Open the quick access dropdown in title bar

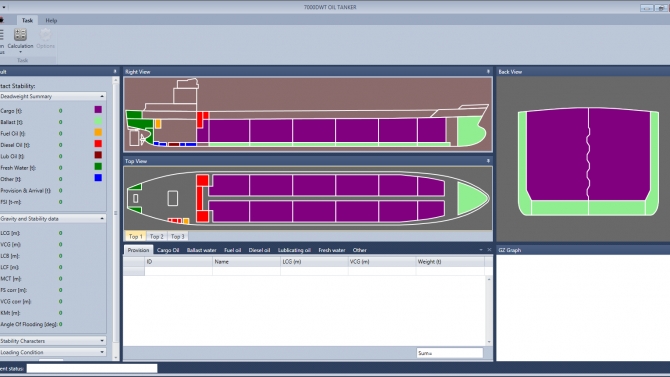(x=4, y=7)
